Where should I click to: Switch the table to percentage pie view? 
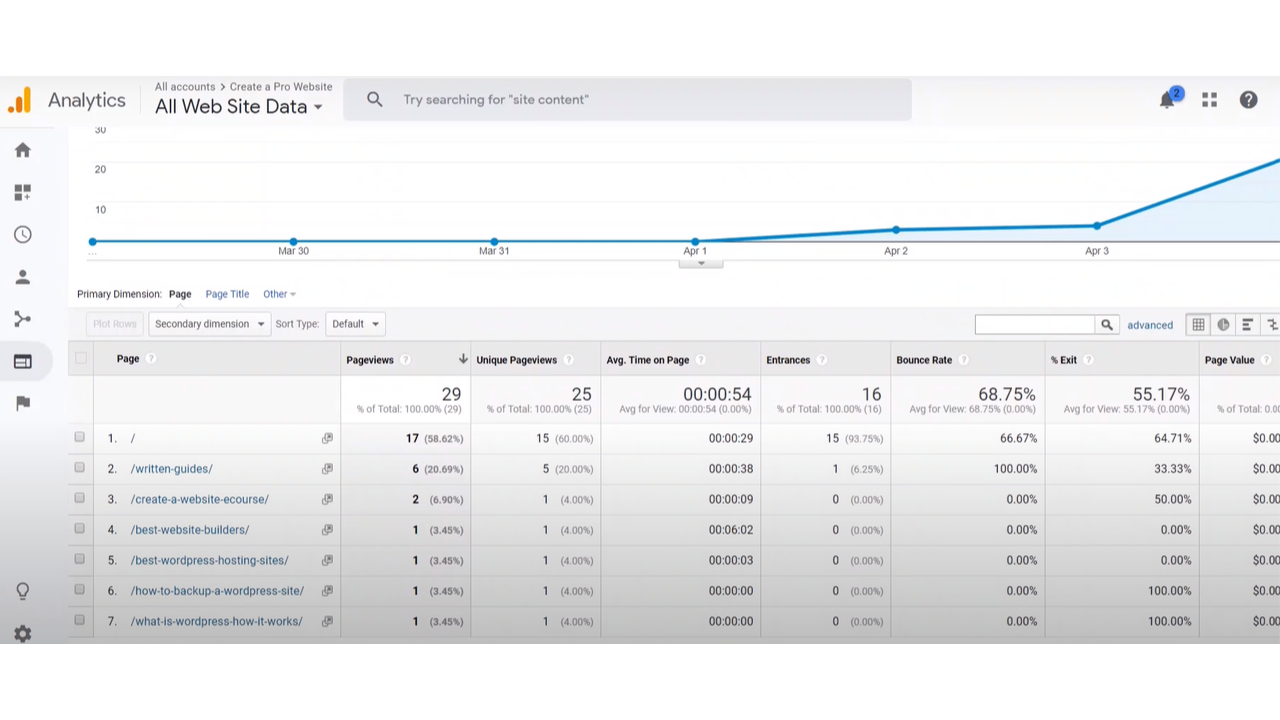coord(1223,324)
